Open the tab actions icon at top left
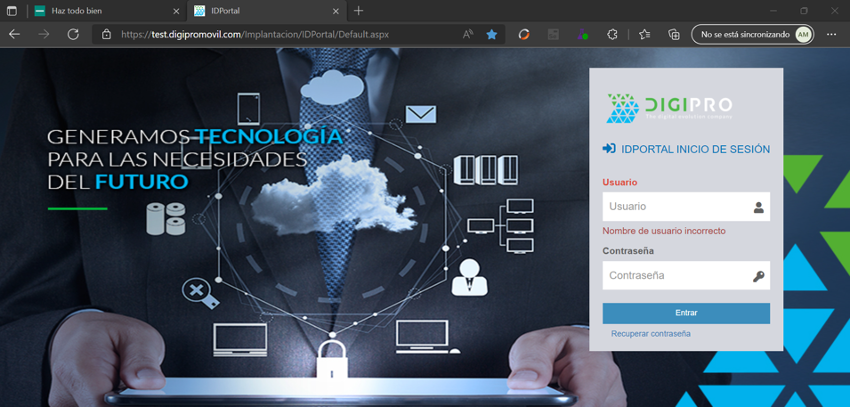 click(x=12, y=10)
